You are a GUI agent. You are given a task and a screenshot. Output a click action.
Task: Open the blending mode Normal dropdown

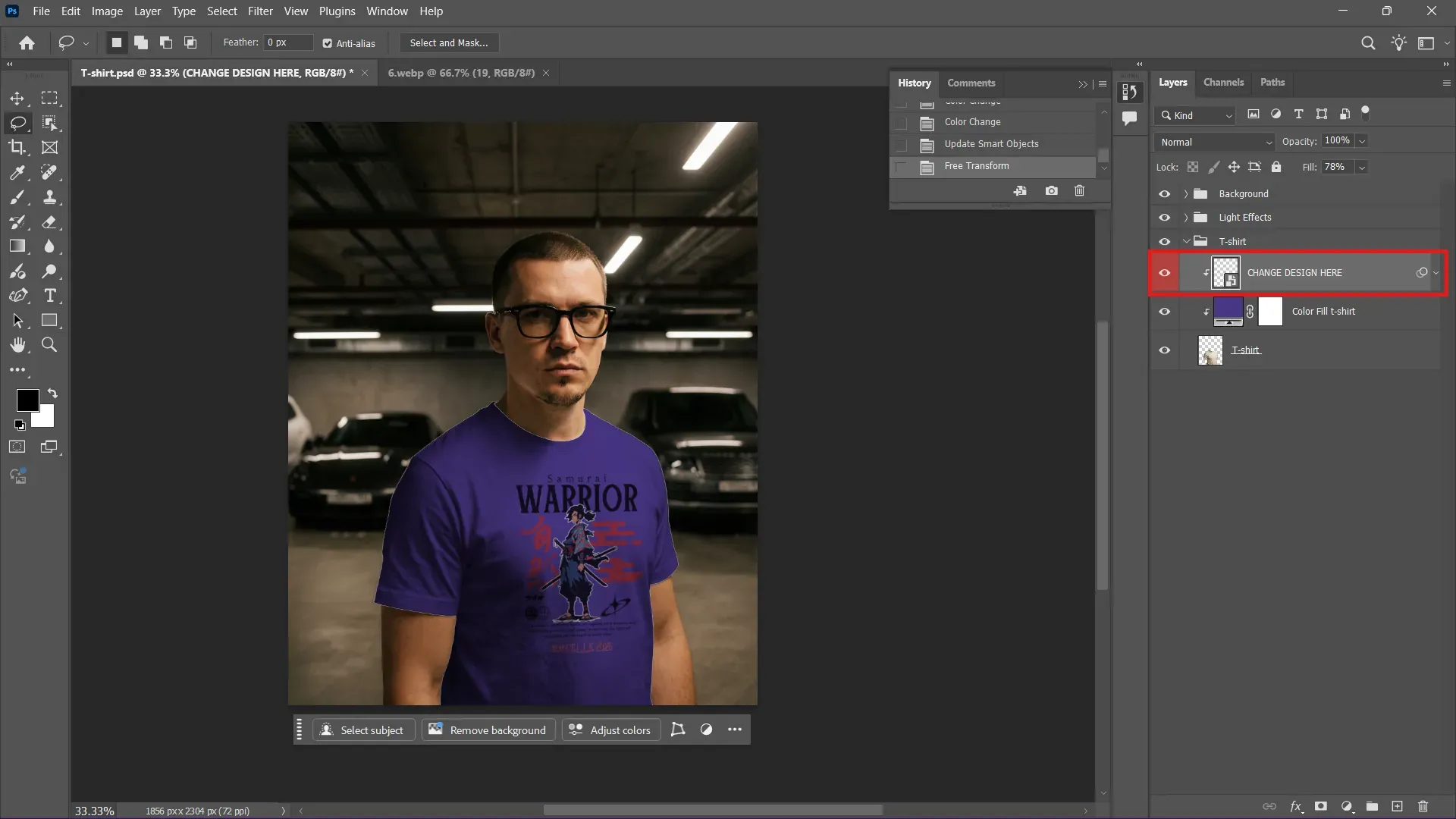1212,141
